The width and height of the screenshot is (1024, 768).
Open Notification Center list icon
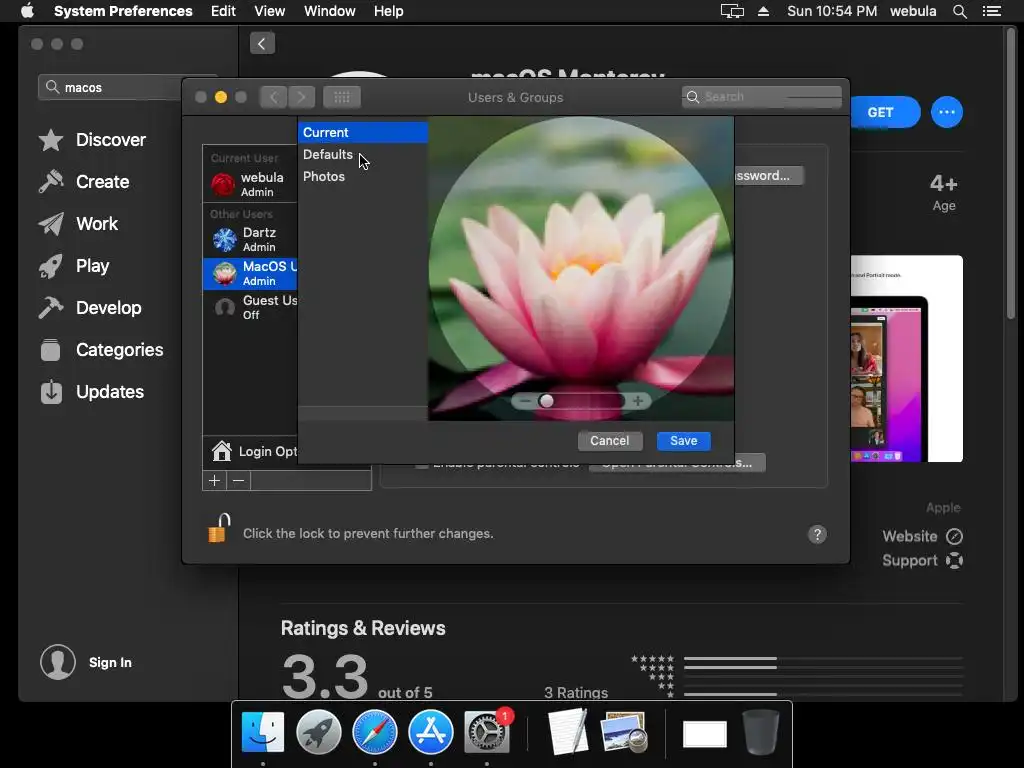tap(991, 11)
